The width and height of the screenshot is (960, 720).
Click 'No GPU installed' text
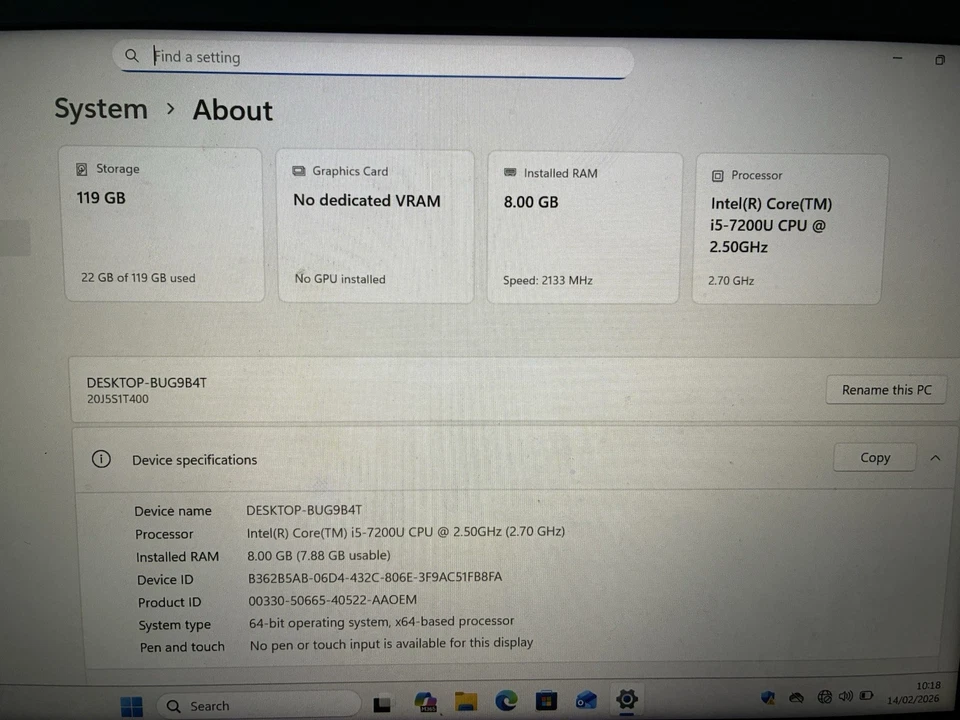point(340,279)
